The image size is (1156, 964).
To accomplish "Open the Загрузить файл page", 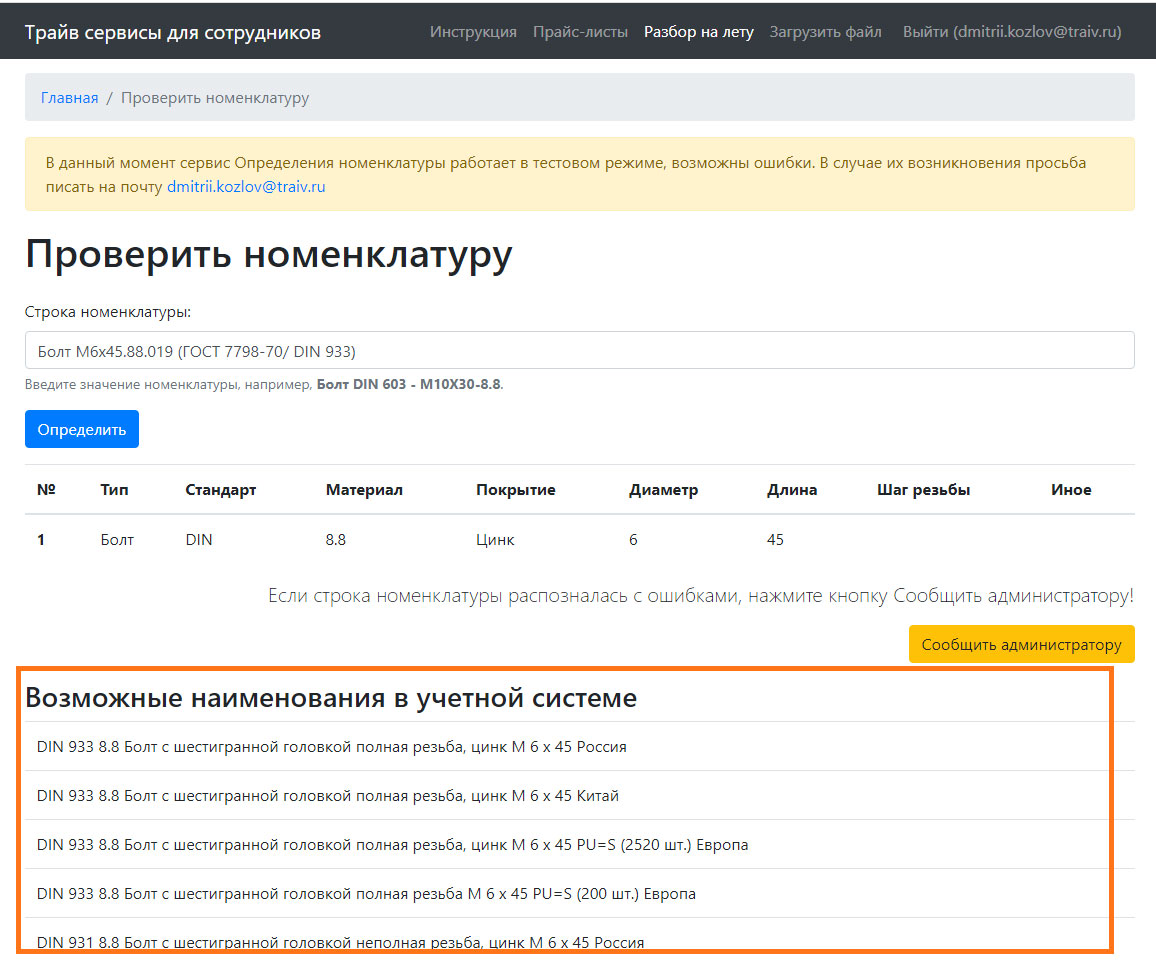I will click(825, 32).
